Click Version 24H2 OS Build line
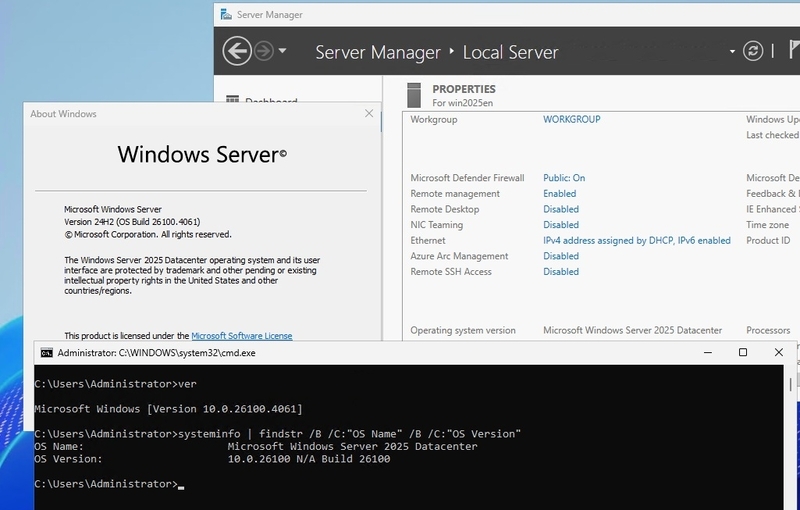Screen dimensions: 800x510 tap(132, 222)
